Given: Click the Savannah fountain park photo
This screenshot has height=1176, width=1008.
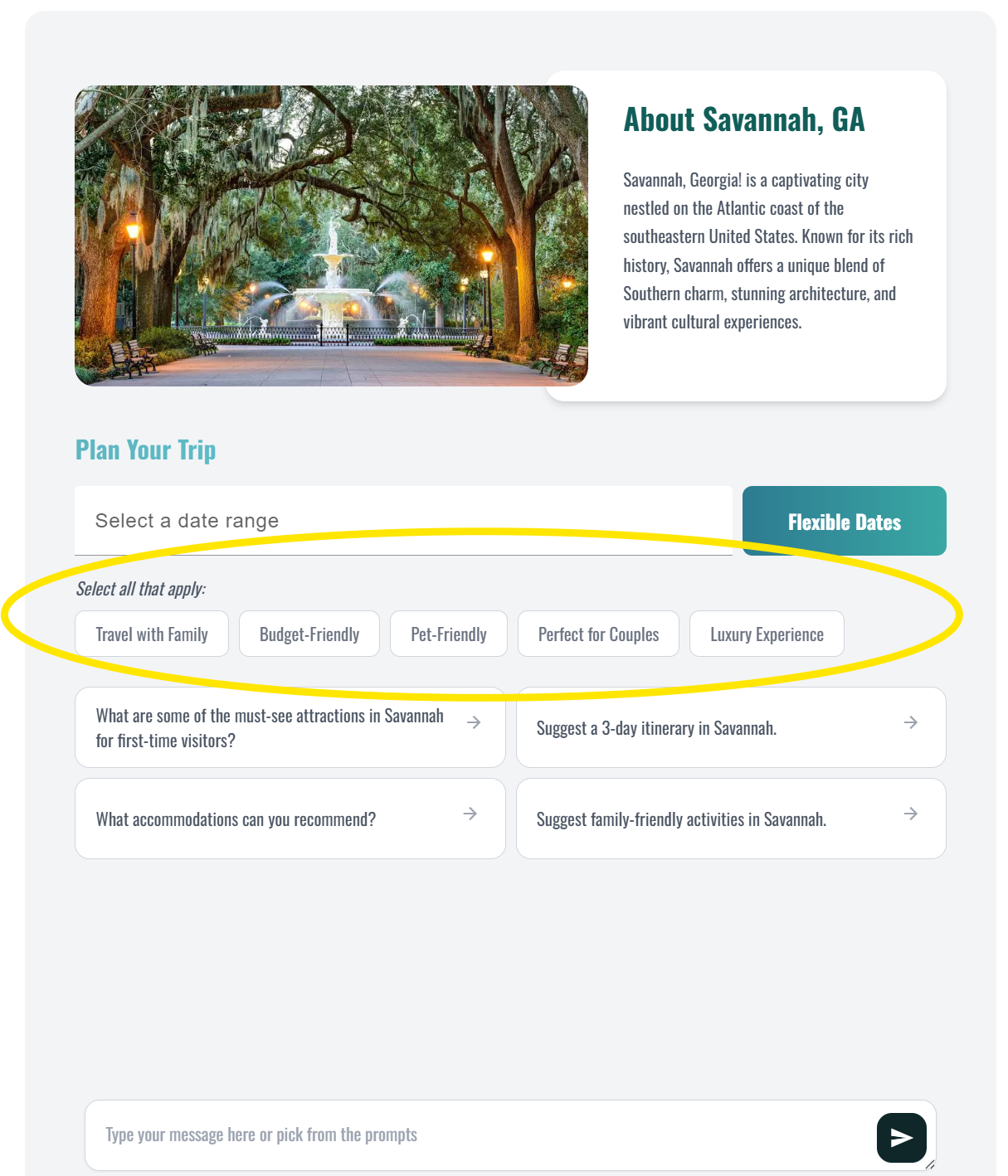Looking at the screenshot, I should pyautogui.click(x=331, y=236).
